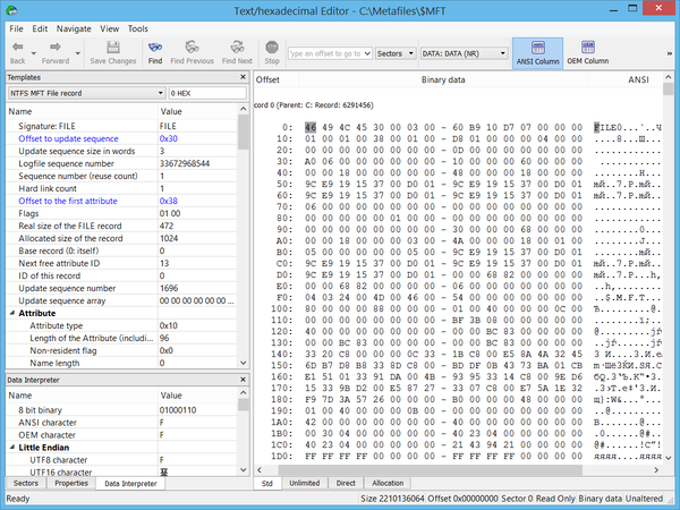
Task: Click the Stop sign icon
Action: pyautogui.click(x=272, y=47)
